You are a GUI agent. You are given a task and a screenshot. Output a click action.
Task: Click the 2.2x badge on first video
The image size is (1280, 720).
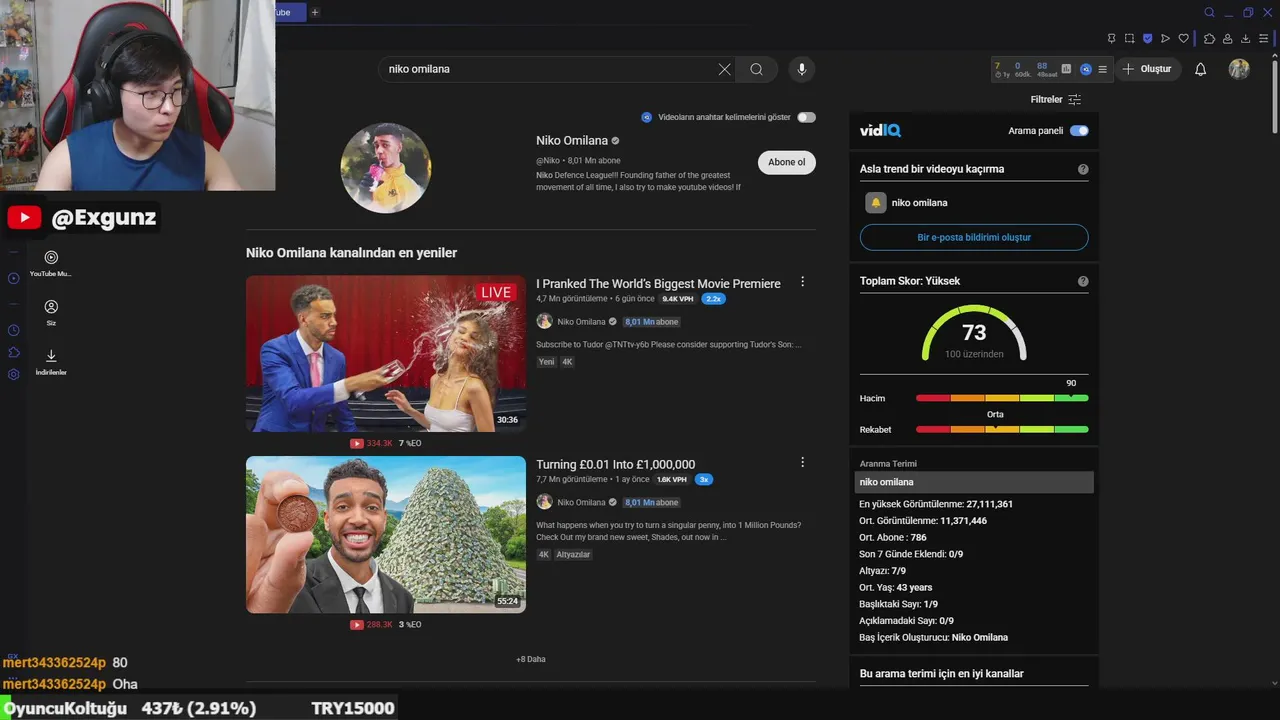713,299
